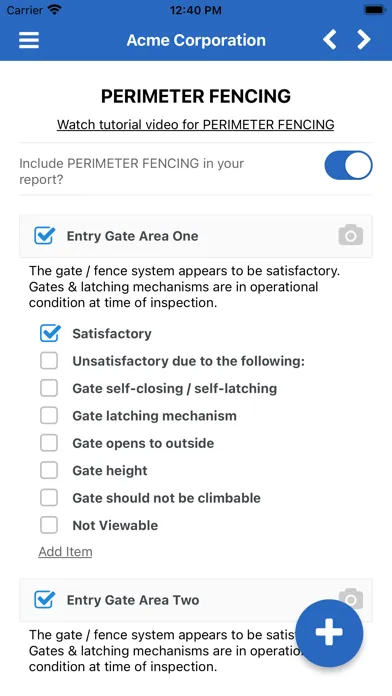392x696 pixels.
Task: Open the hamburger menu
Action: pos(29,40)
